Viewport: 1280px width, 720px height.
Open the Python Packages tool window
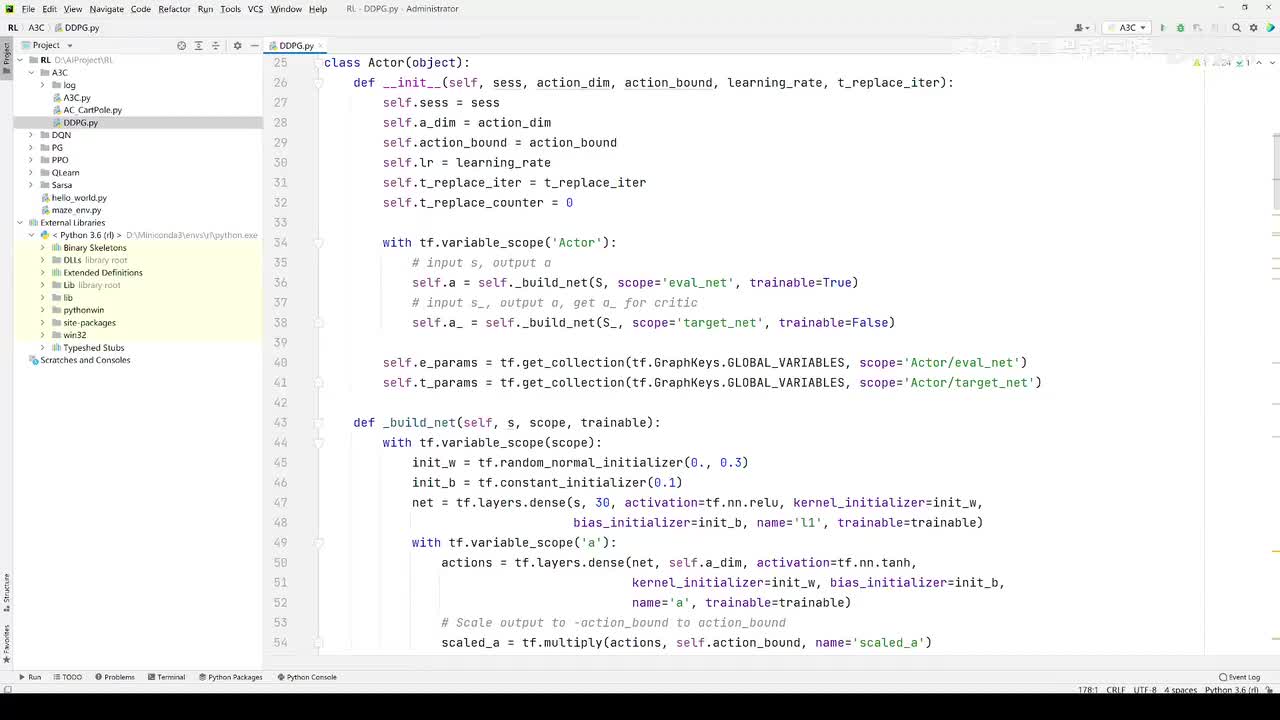point(230,677)
